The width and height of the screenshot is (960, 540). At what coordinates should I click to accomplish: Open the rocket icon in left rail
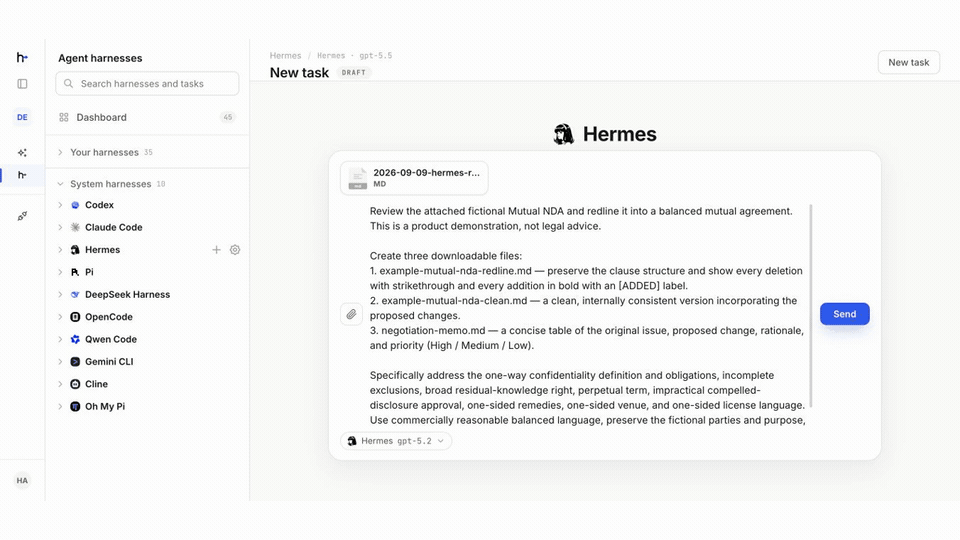22,216
